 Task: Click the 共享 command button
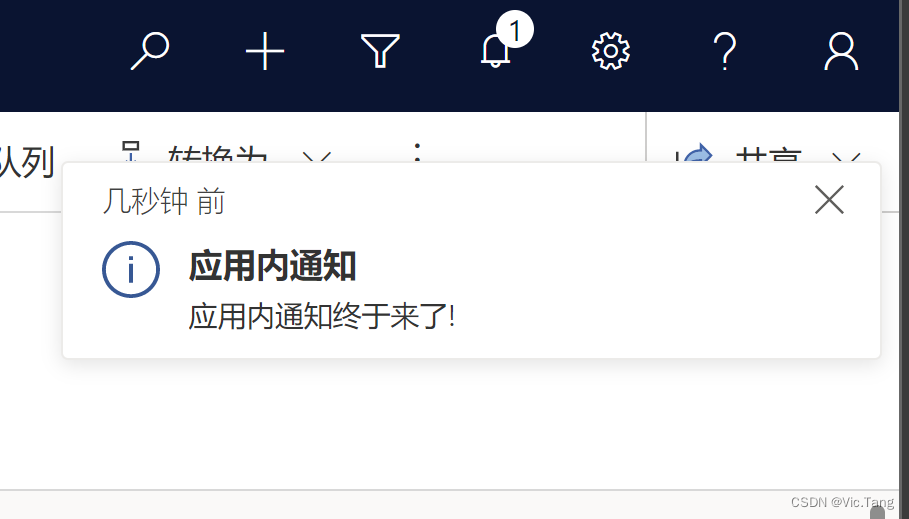(x=769, y=154)
